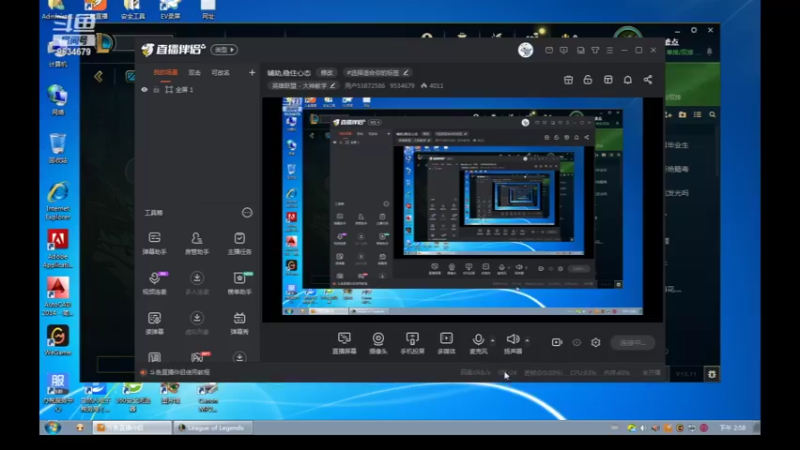
Task: Click the round eye icon beside the record button
Action: pos(577,342)
